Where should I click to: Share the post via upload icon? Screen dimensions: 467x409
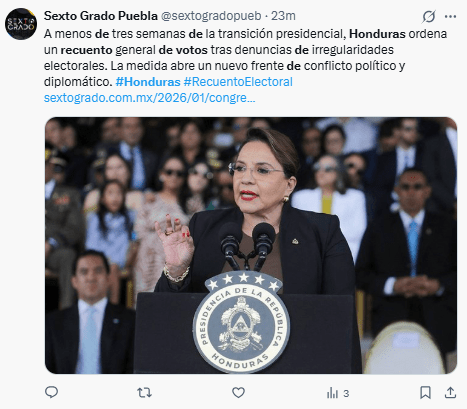click(450, 392)
